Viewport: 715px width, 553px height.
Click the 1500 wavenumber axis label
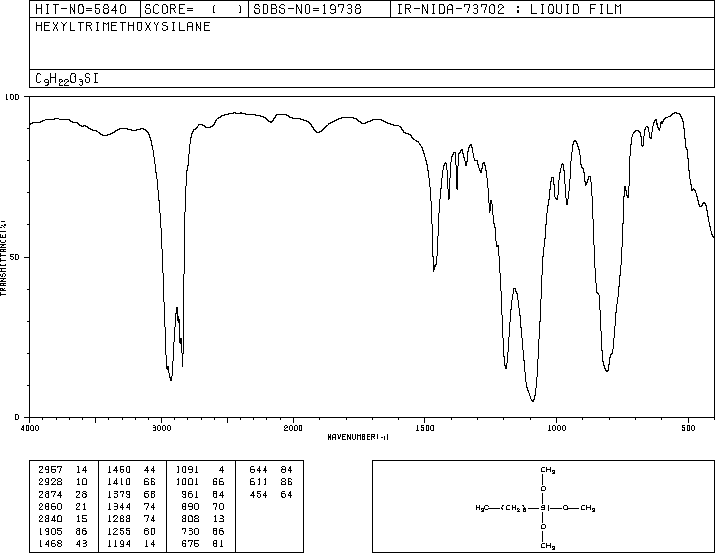click(x=425, y=428)
